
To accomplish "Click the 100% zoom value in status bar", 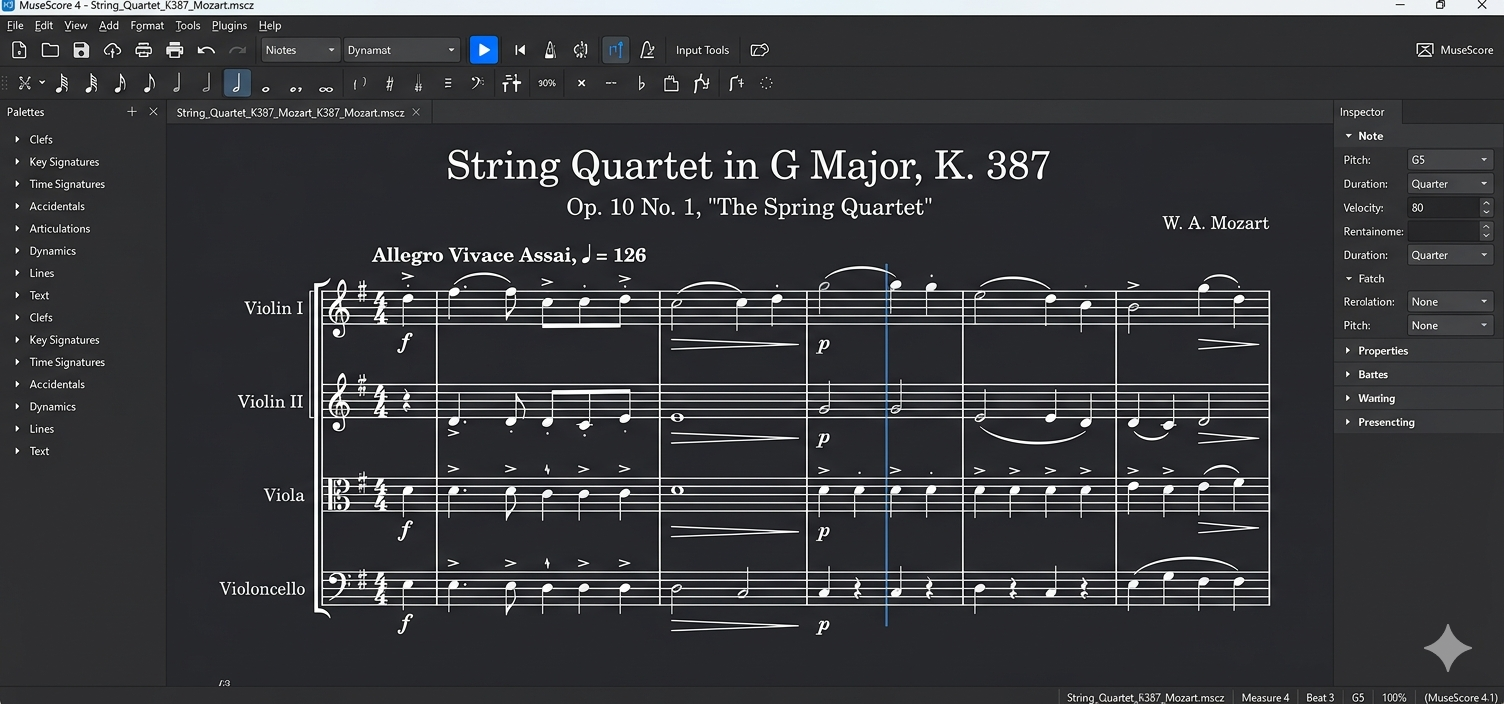I will click(1394, 697).
